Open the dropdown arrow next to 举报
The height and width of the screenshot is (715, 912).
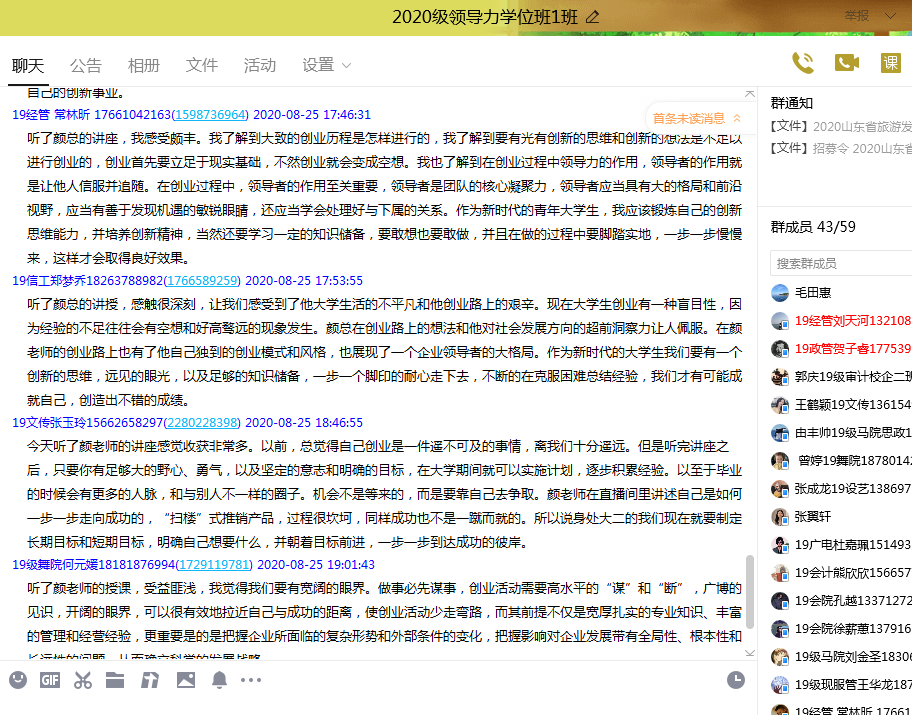889,16
